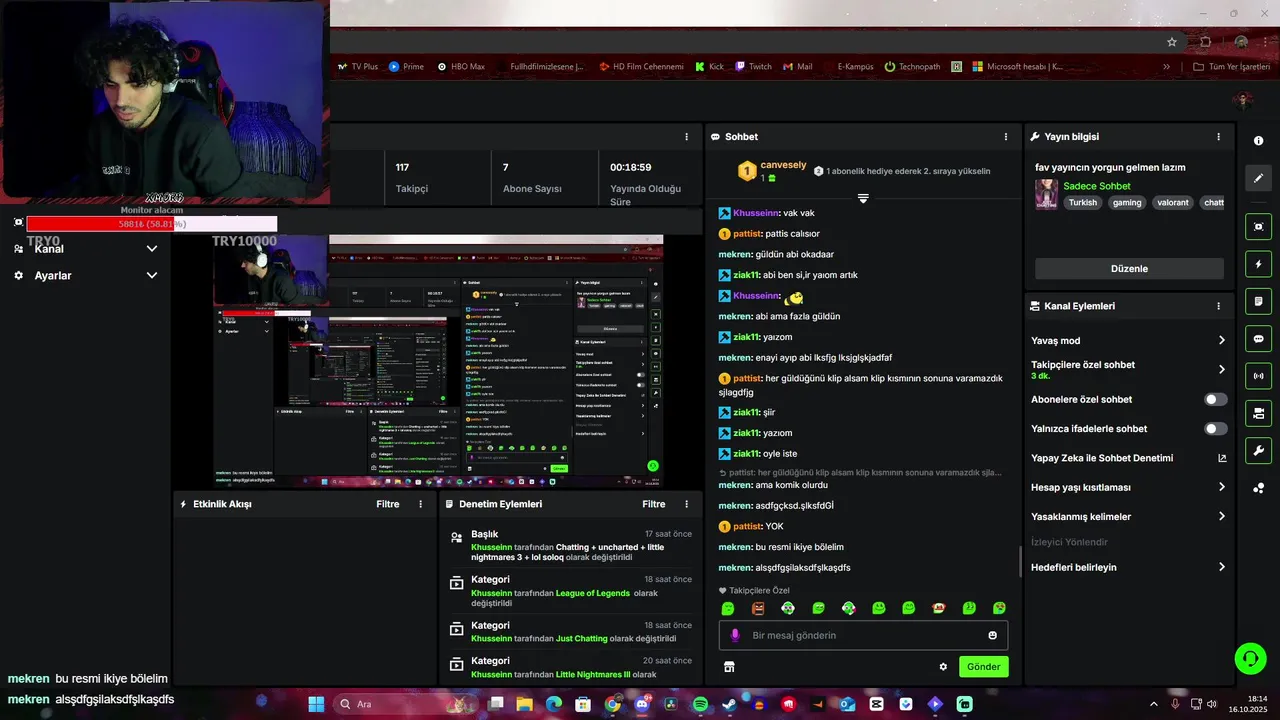The width and height of the screenshot is (1280, 720).
Task: Click the wrench sidebar icon
Action: coord(1259,450)
